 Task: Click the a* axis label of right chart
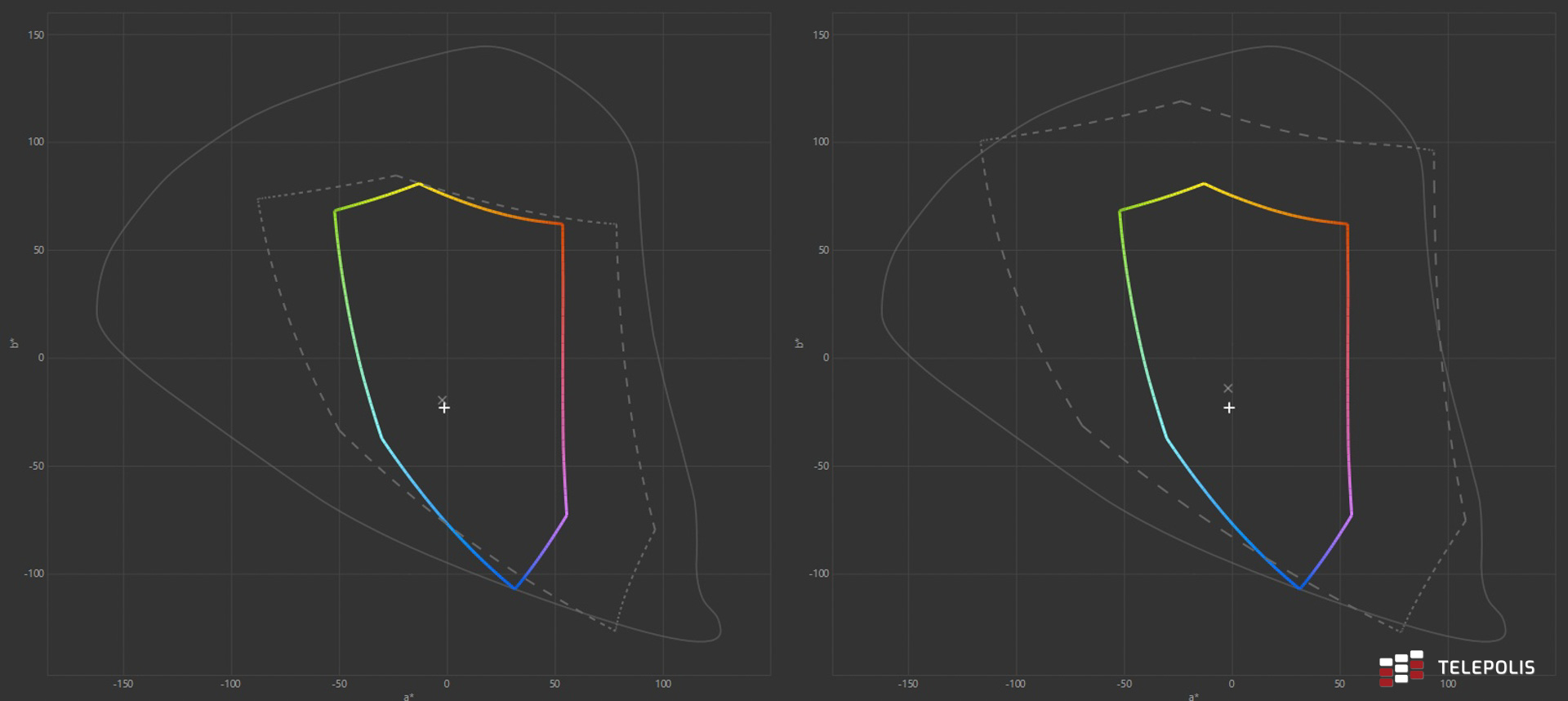coord(1193,696)
